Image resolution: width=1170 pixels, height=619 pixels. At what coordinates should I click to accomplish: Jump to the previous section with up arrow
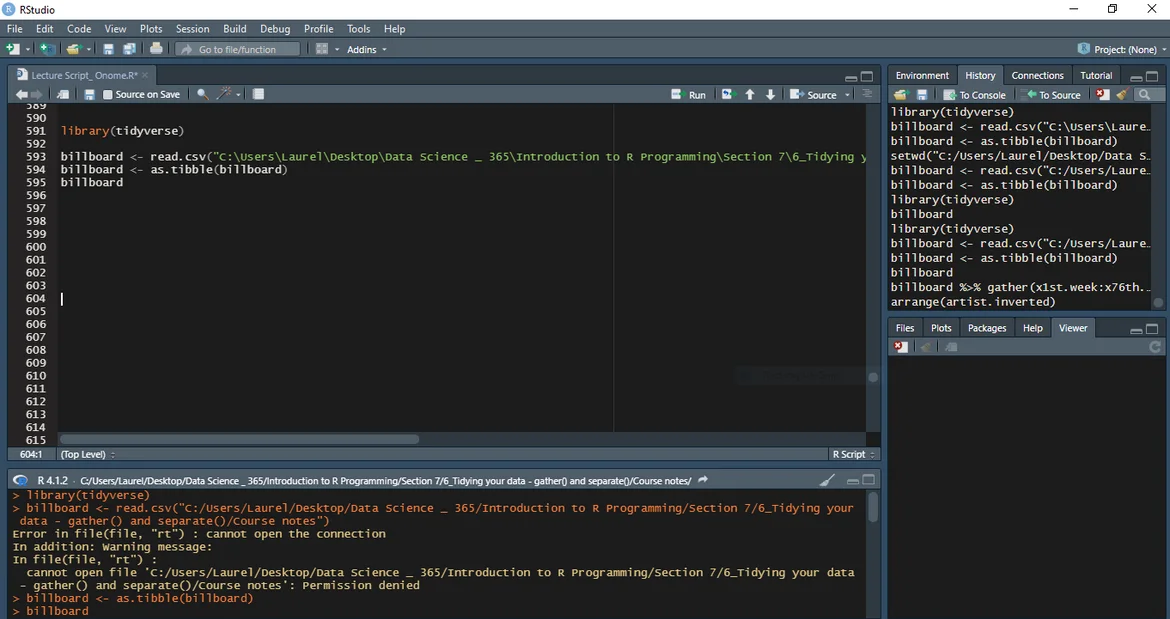(750, 94)
